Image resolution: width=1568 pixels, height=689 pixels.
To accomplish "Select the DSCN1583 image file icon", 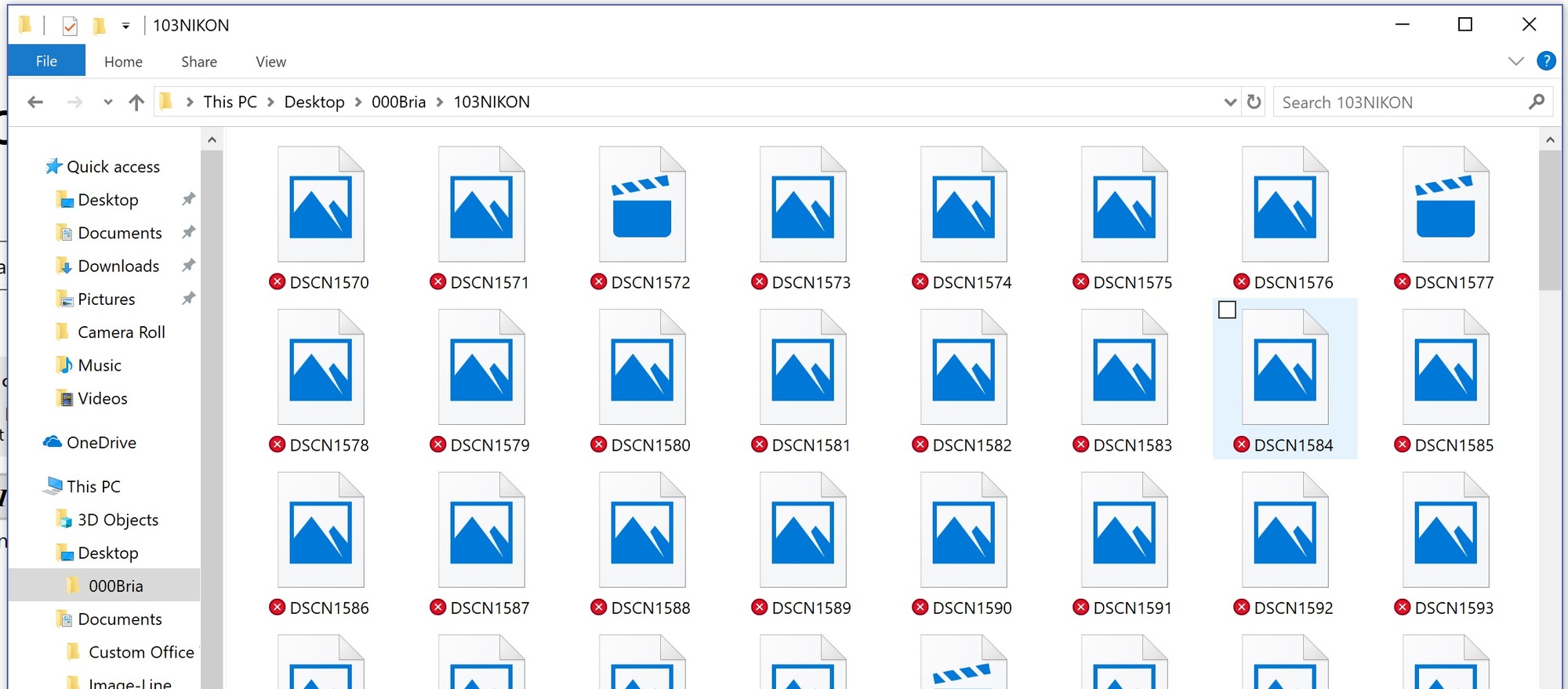I will pos(1124,367).
